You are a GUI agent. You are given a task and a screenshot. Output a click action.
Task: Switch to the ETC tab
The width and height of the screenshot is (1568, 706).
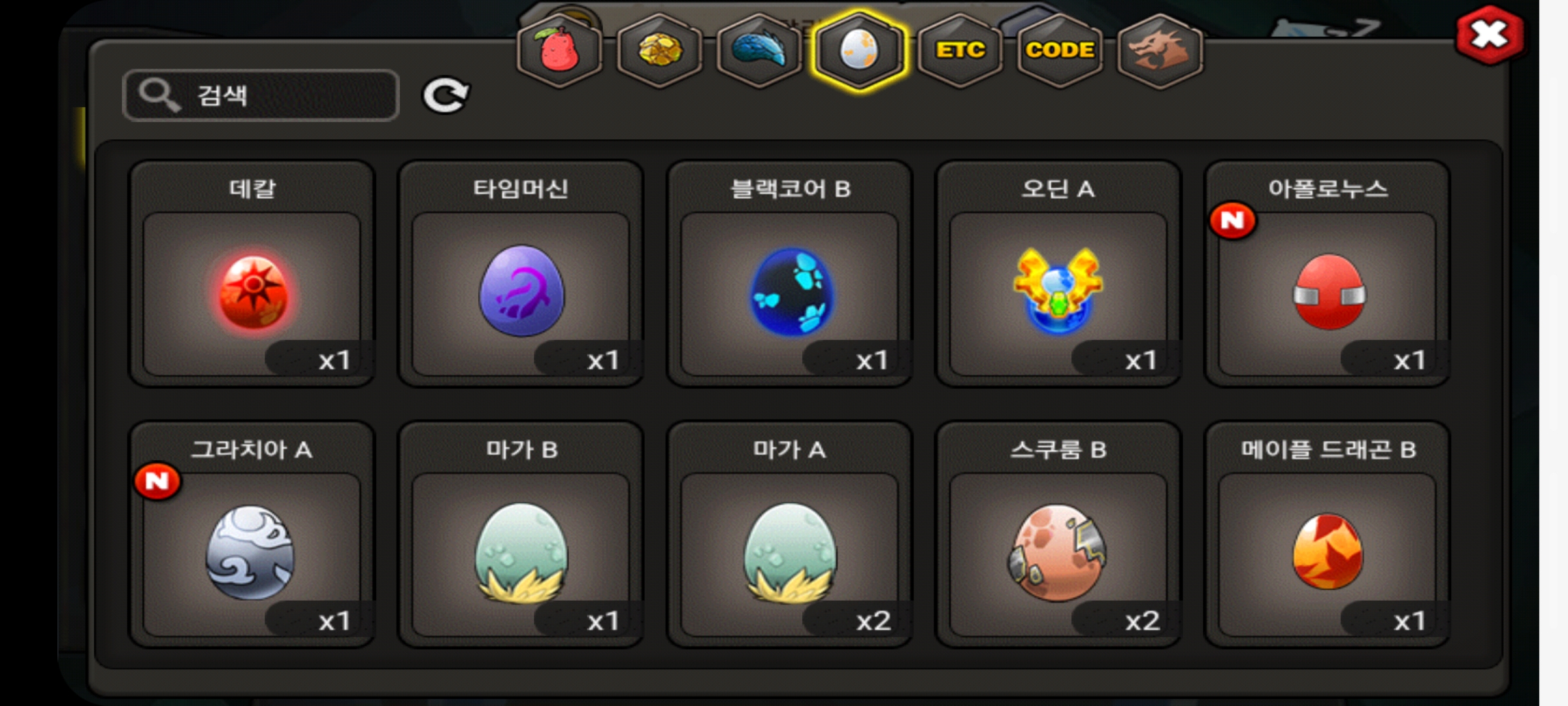click(960, 50)
